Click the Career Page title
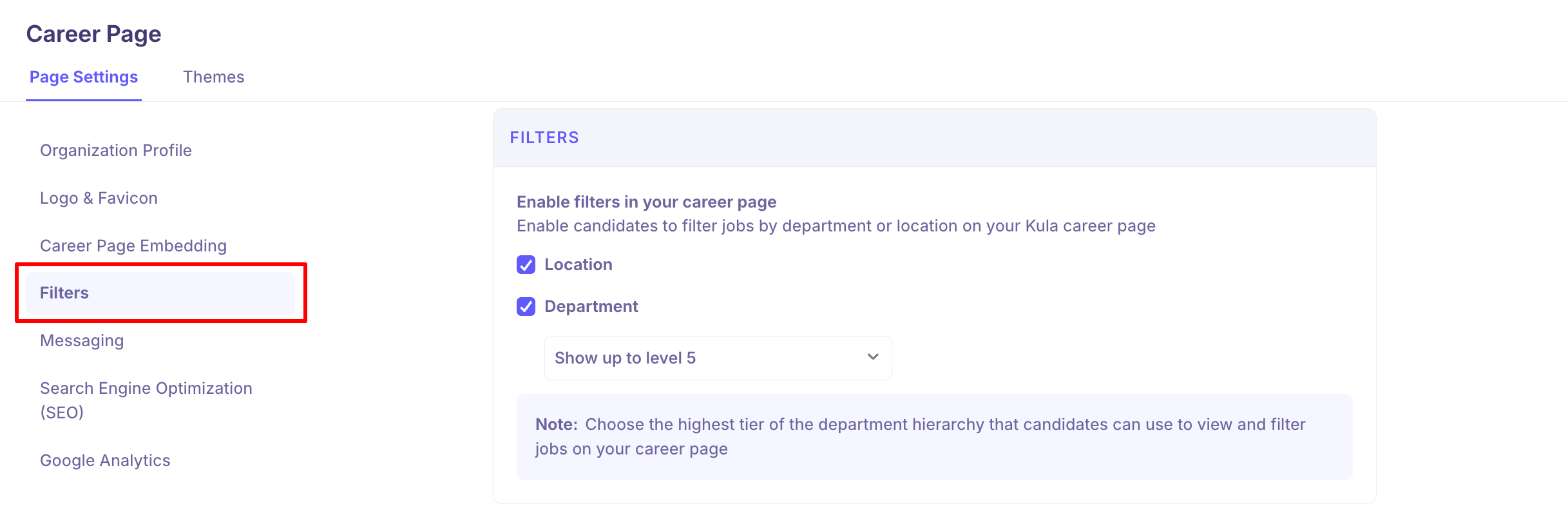 click(94, 34)
